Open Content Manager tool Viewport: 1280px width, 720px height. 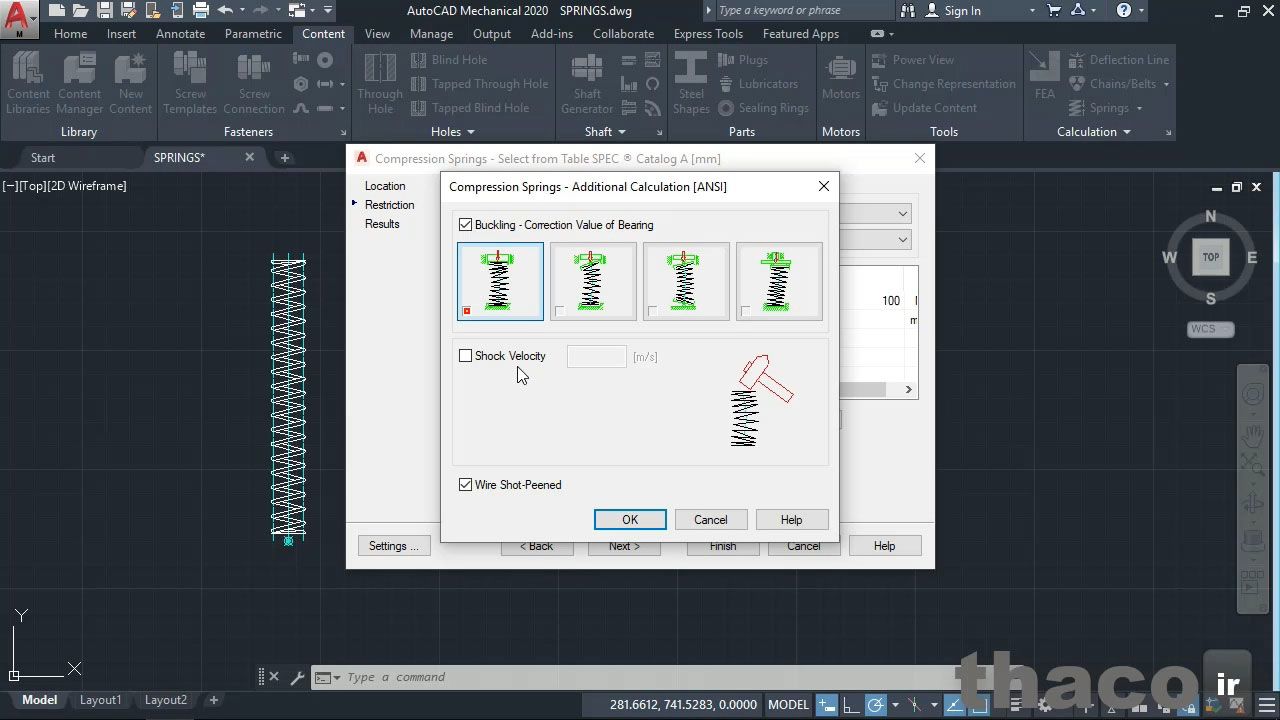[79, 83]
